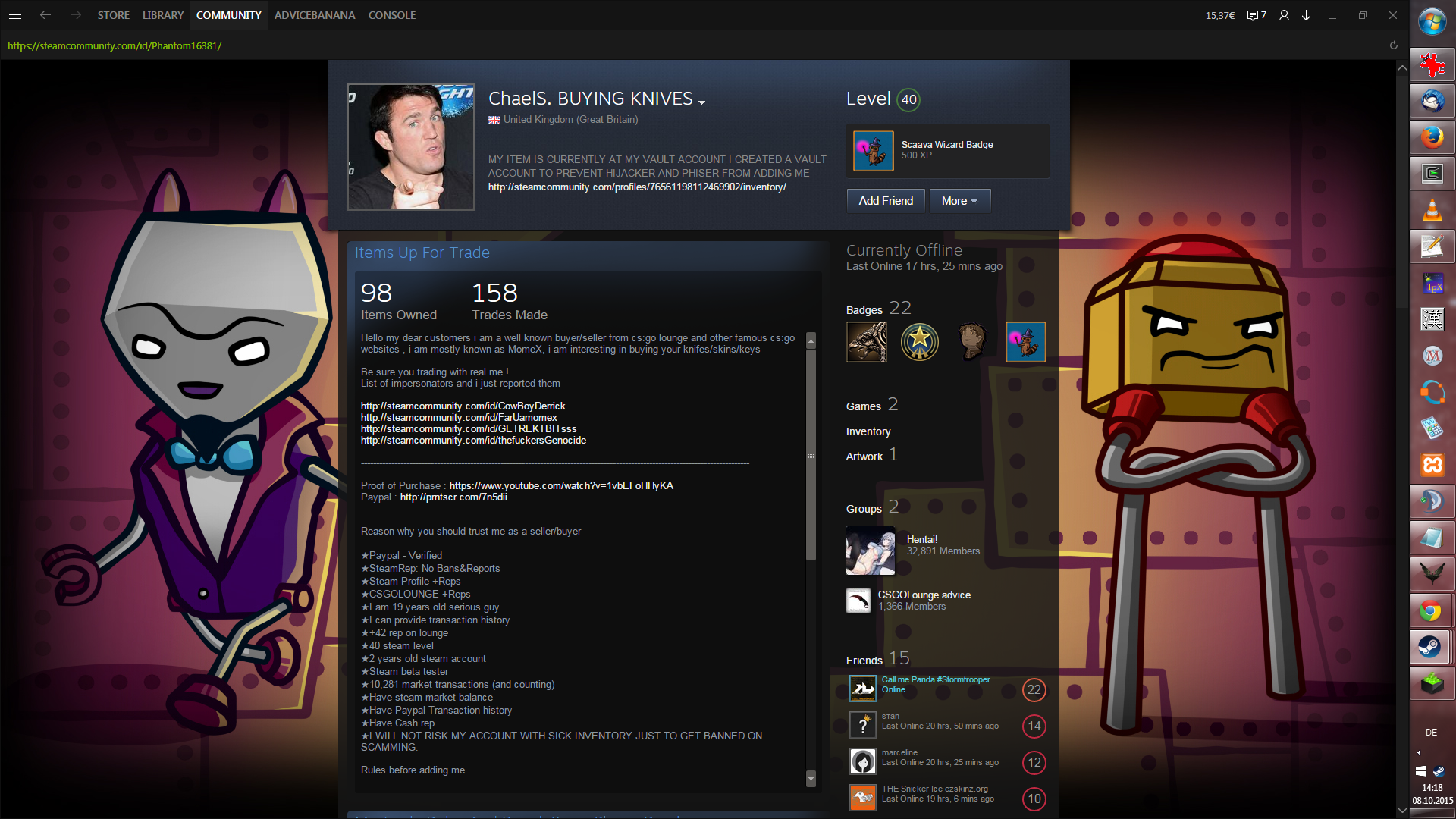Screen dimensions: 1456x819
Task: Click the Add Friend button
Action: 885,201
